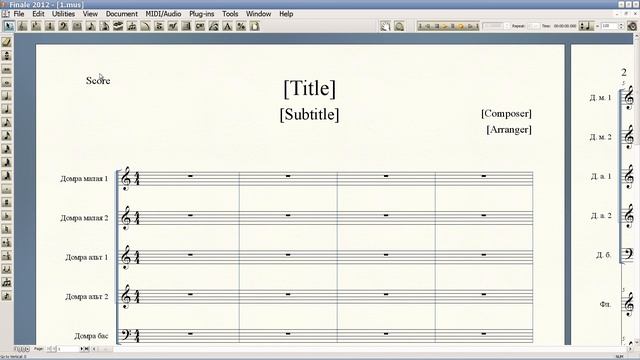Click the page number field at bottom
Viewport: 640px width, 360px height.
coord(68,349)
